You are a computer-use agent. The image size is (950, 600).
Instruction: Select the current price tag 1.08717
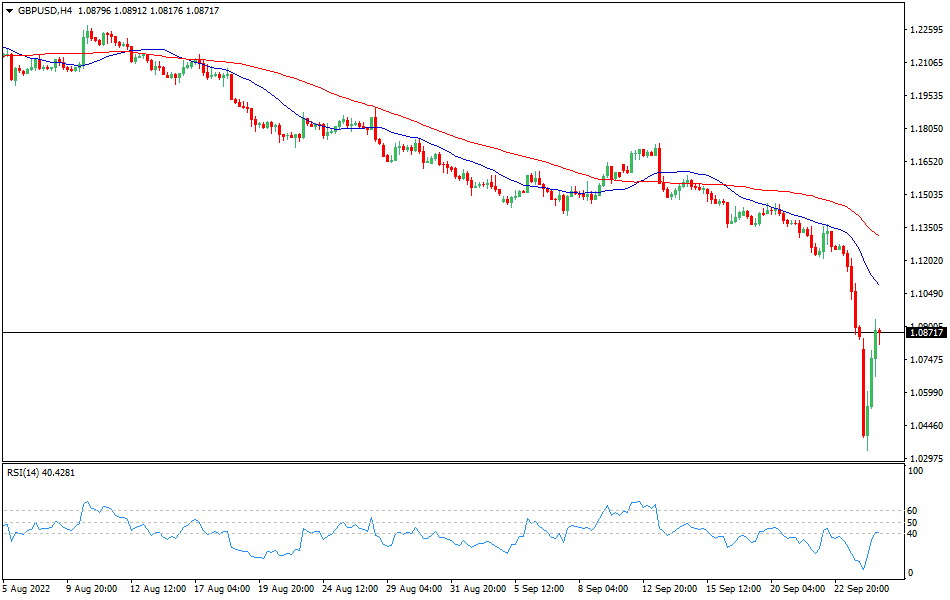[x=926, y=332]
